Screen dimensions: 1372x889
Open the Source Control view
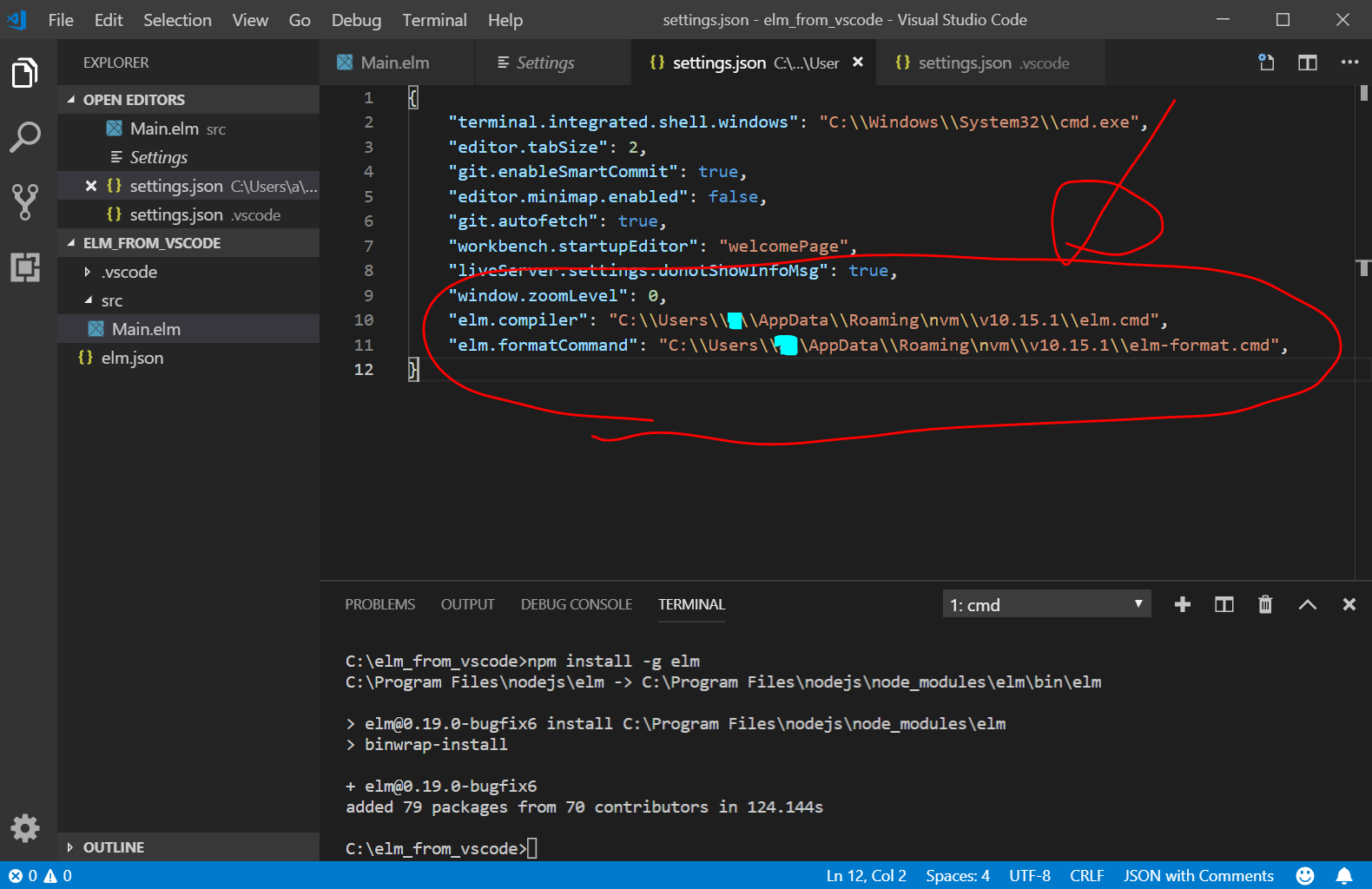pos(25,201)
